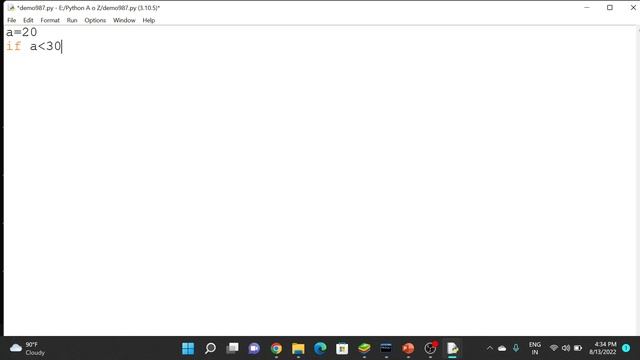Viewport: 640px width, 360px height.
Task: Open the Window menu
Action: (124, 20)
